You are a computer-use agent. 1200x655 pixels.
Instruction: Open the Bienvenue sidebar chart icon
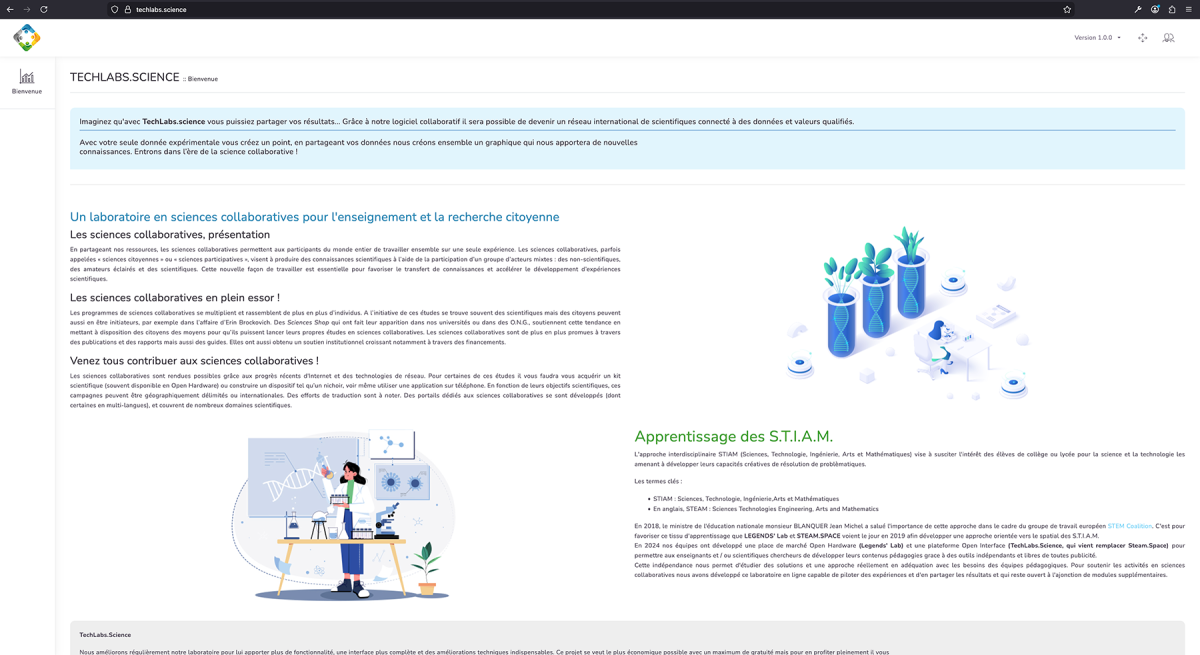(x=27, y=77)
